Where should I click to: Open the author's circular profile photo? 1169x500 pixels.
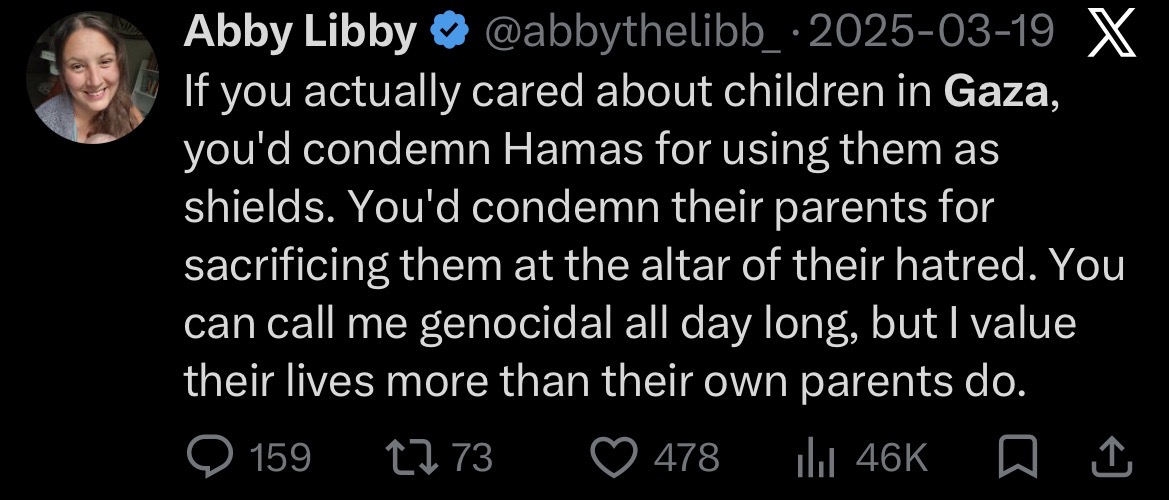coord(92,77)
